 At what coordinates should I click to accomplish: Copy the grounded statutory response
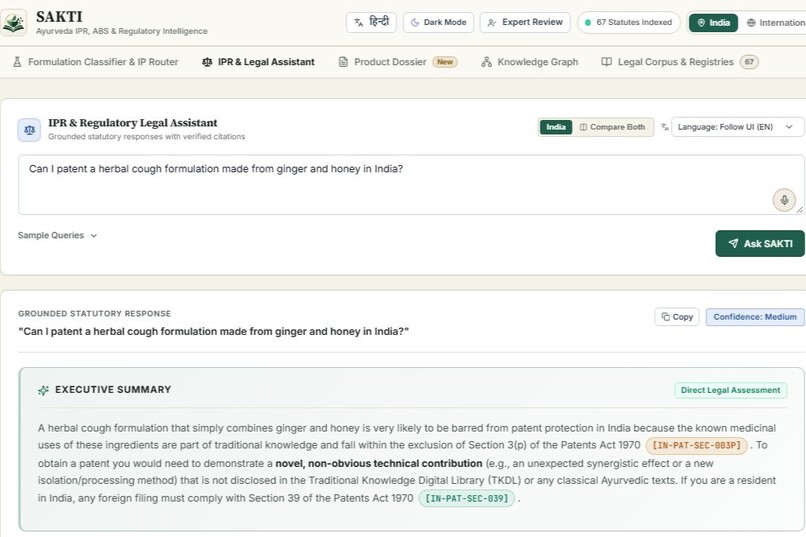677,317
